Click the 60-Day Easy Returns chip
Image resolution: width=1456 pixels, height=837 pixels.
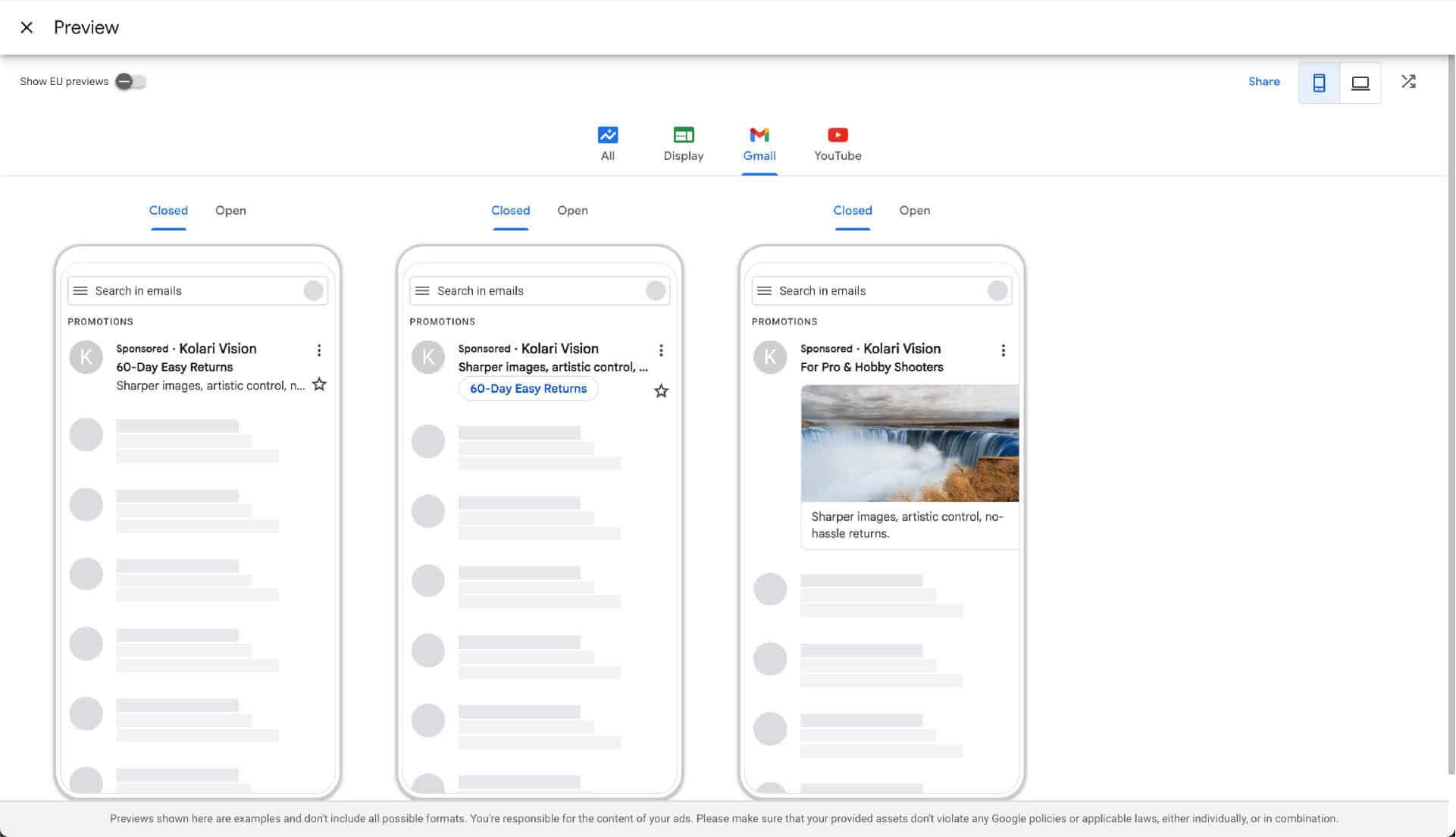pyautogui.click(x=528, y=389)
